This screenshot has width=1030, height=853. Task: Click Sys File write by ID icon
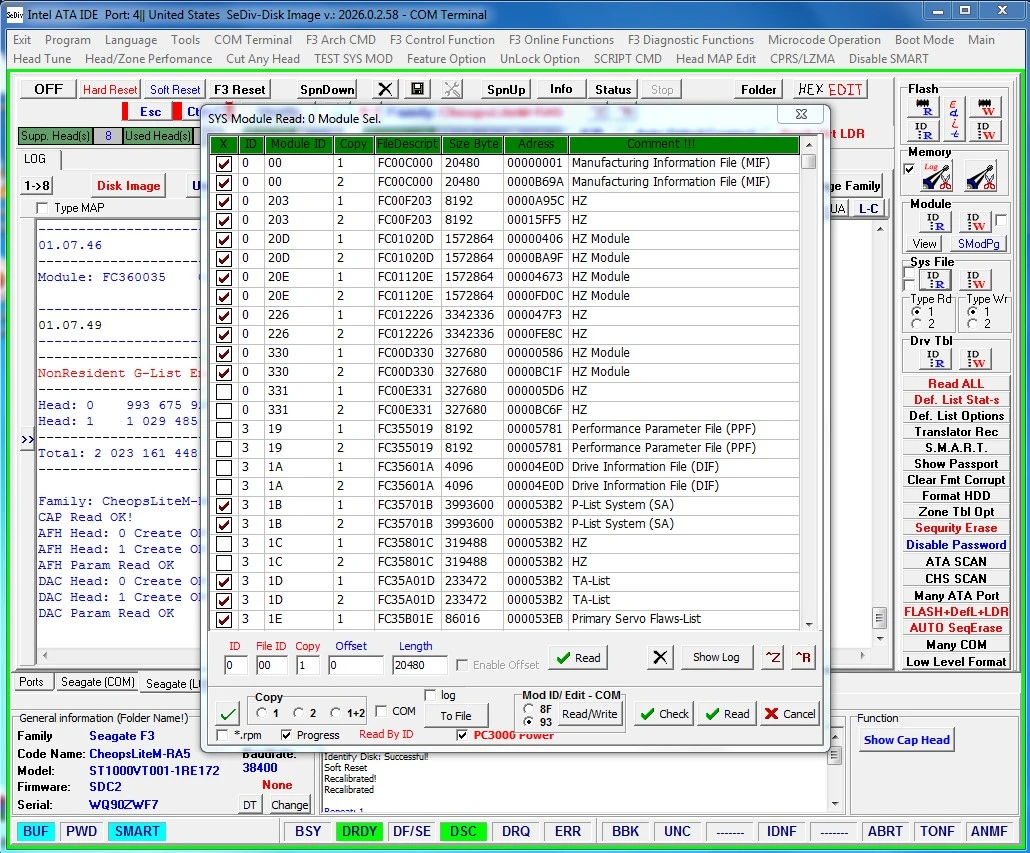(x=975, y=280)
